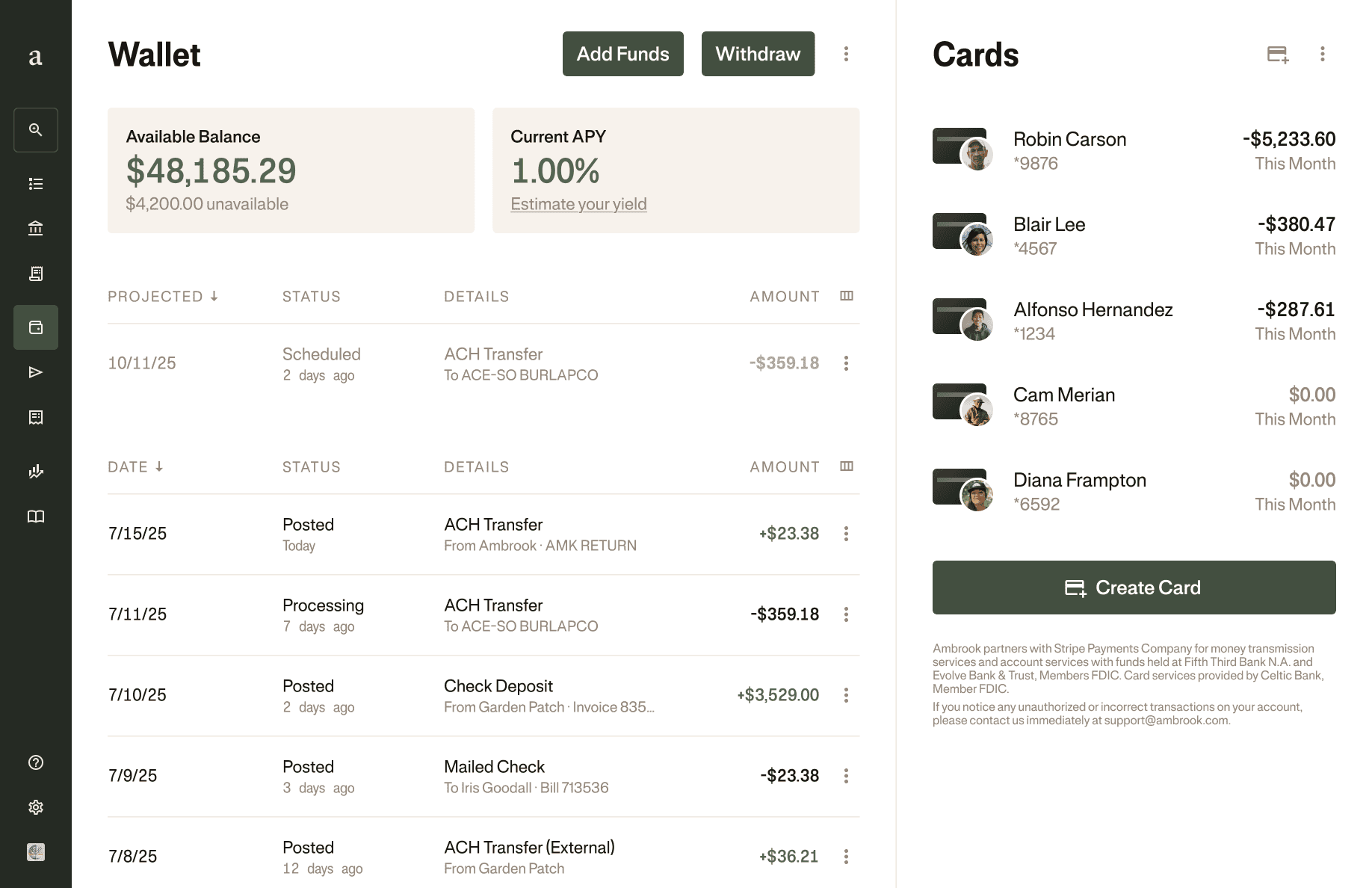Open the search panel in the sidebar

(35, 129)
